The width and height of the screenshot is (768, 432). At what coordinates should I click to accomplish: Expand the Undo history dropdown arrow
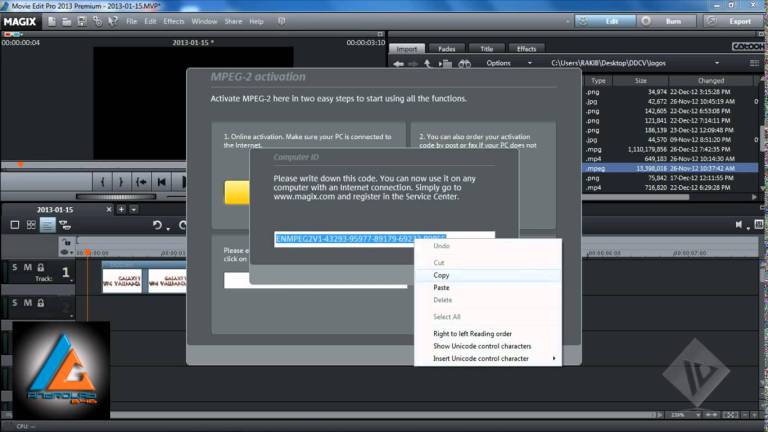coord(168,228)
